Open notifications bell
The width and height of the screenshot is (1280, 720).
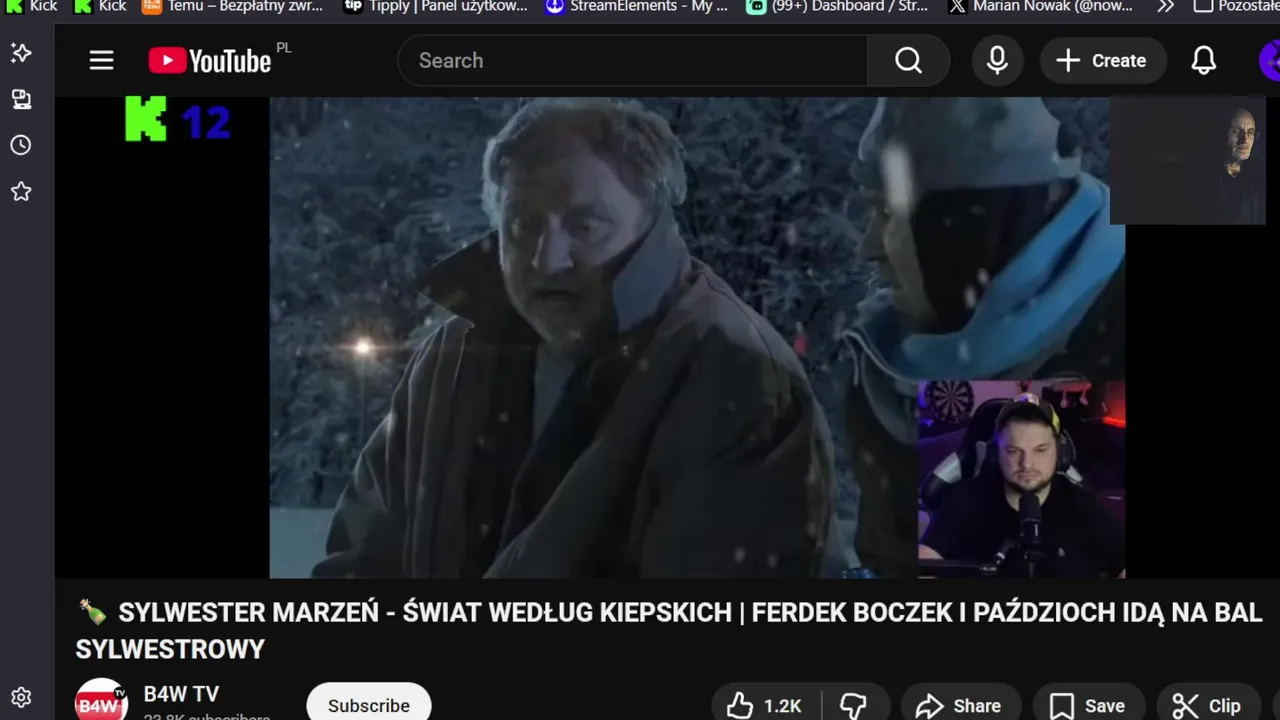[1204, 61]
